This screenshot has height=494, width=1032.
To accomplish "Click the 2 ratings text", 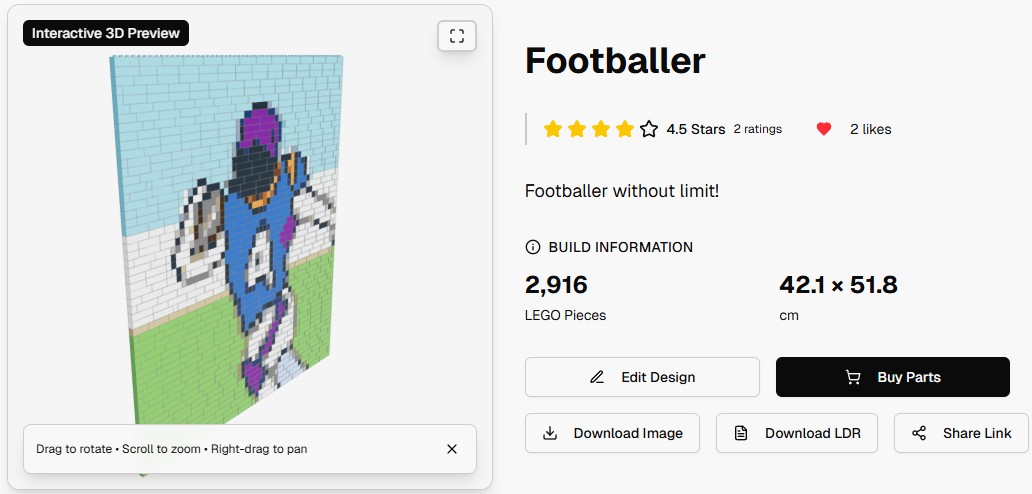I will 758,129.
